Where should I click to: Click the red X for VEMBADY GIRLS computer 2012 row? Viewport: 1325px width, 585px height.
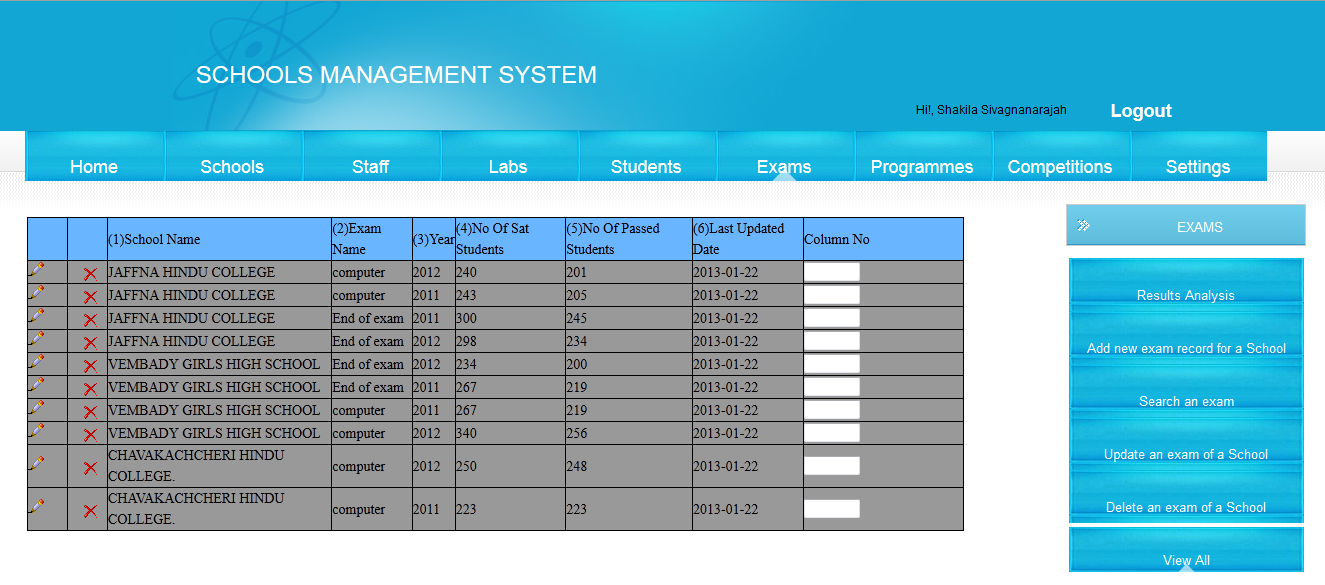tap(90, 432)
